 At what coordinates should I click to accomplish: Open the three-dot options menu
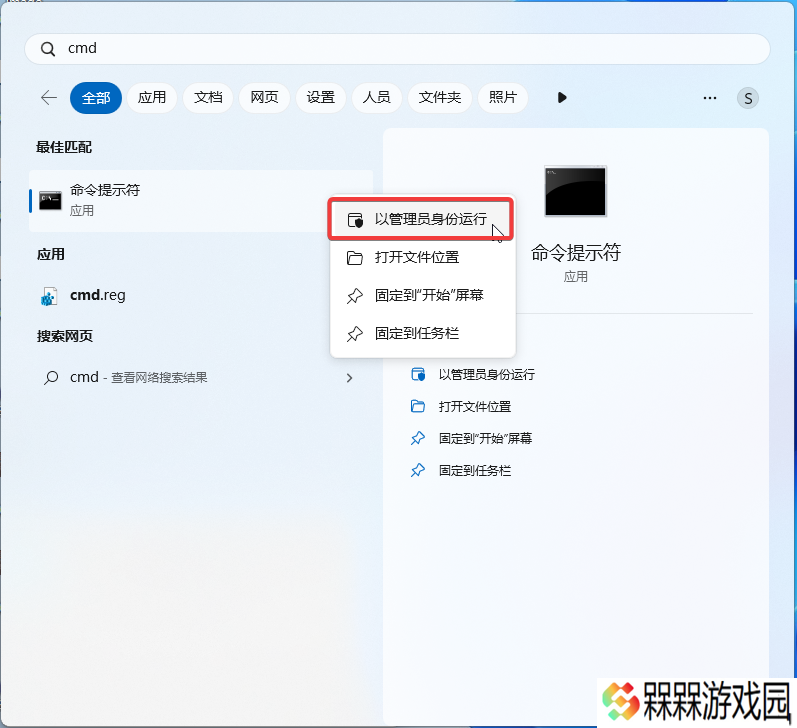pyautogui.click(x=710, y=98)
